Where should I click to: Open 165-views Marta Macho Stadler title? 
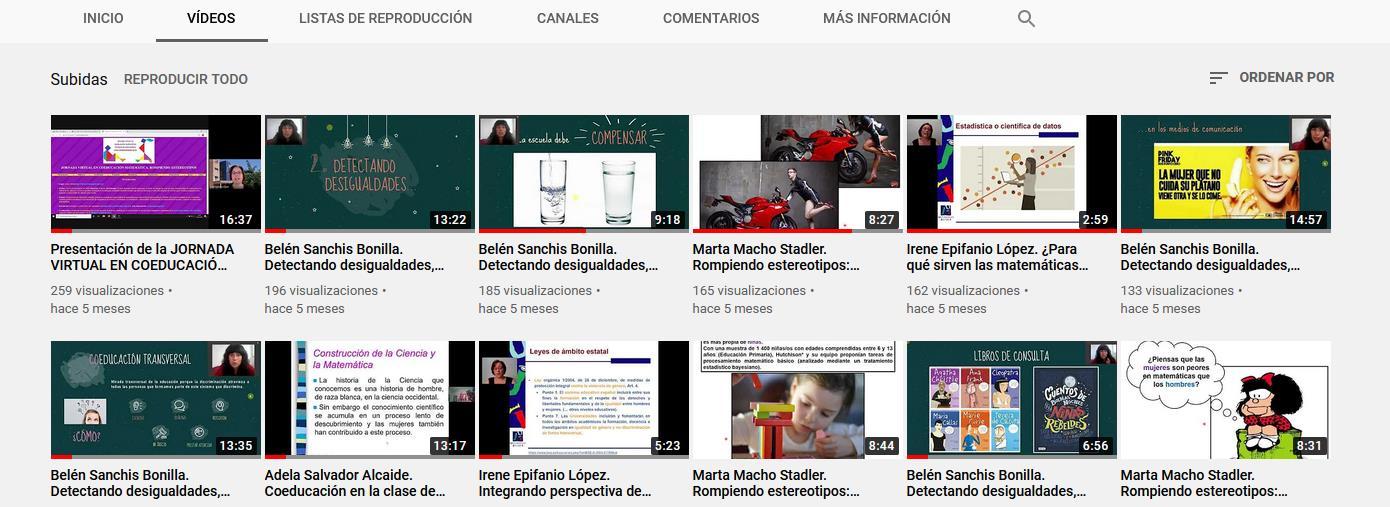pos(777,257)
